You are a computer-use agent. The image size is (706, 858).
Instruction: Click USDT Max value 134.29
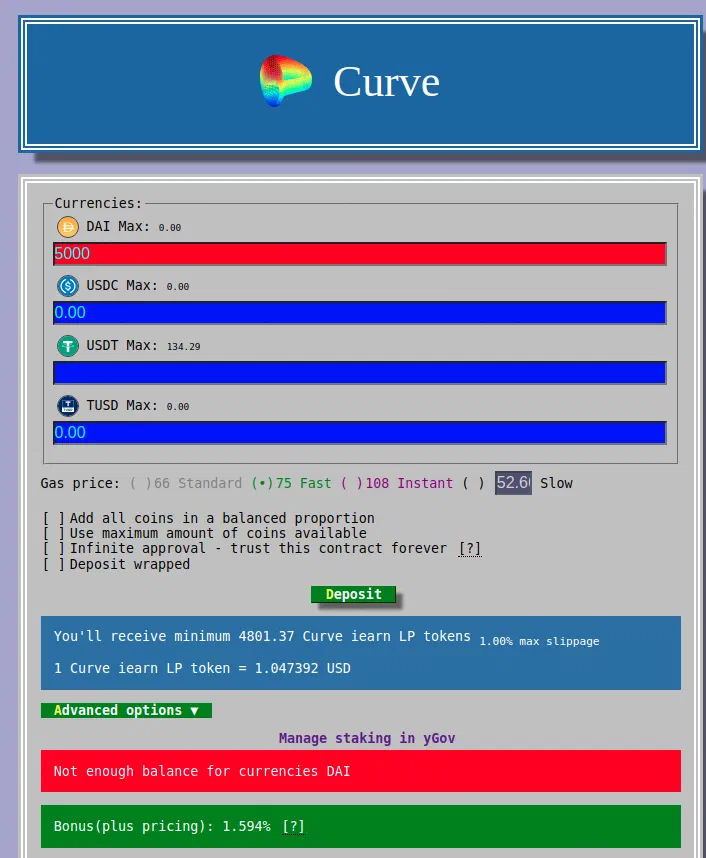[183, 347]
